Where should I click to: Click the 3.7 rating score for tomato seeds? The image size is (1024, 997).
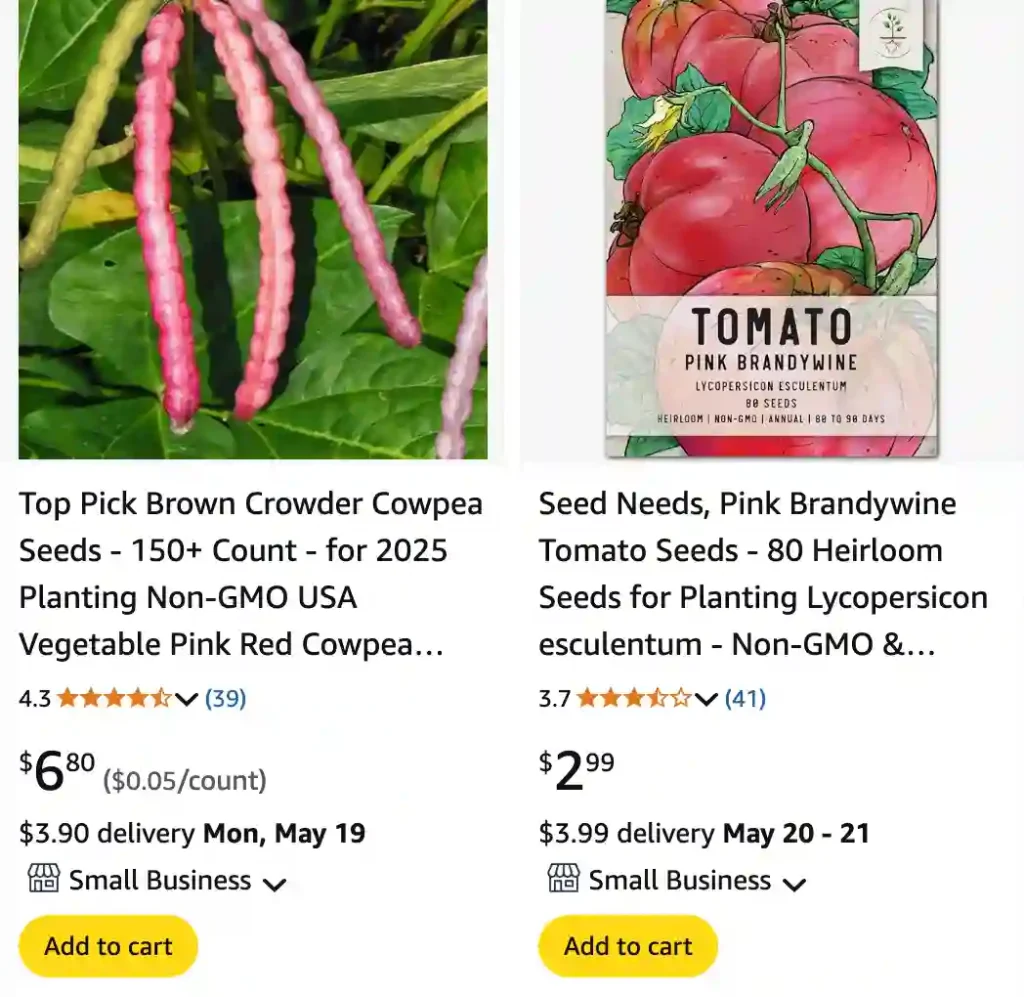point(551,699)
